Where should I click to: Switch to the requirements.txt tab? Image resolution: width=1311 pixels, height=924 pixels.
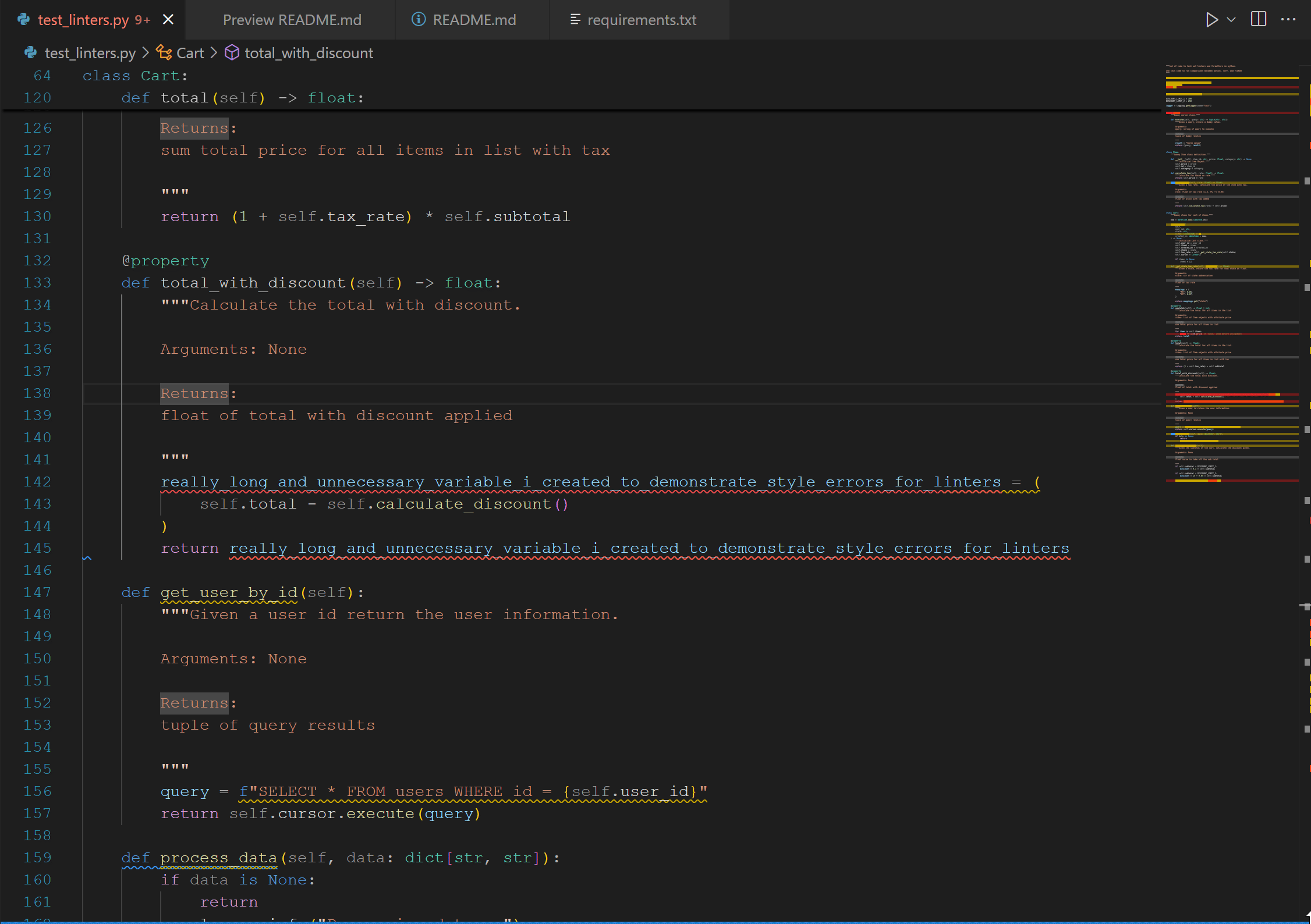pyautogui.click(x=641, y=20)
